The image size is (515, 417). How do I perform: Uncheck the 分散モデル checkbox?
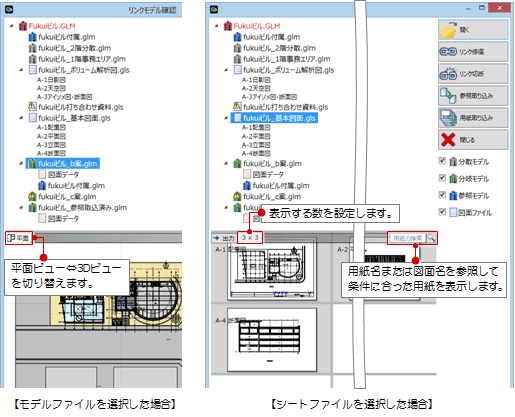442,161
